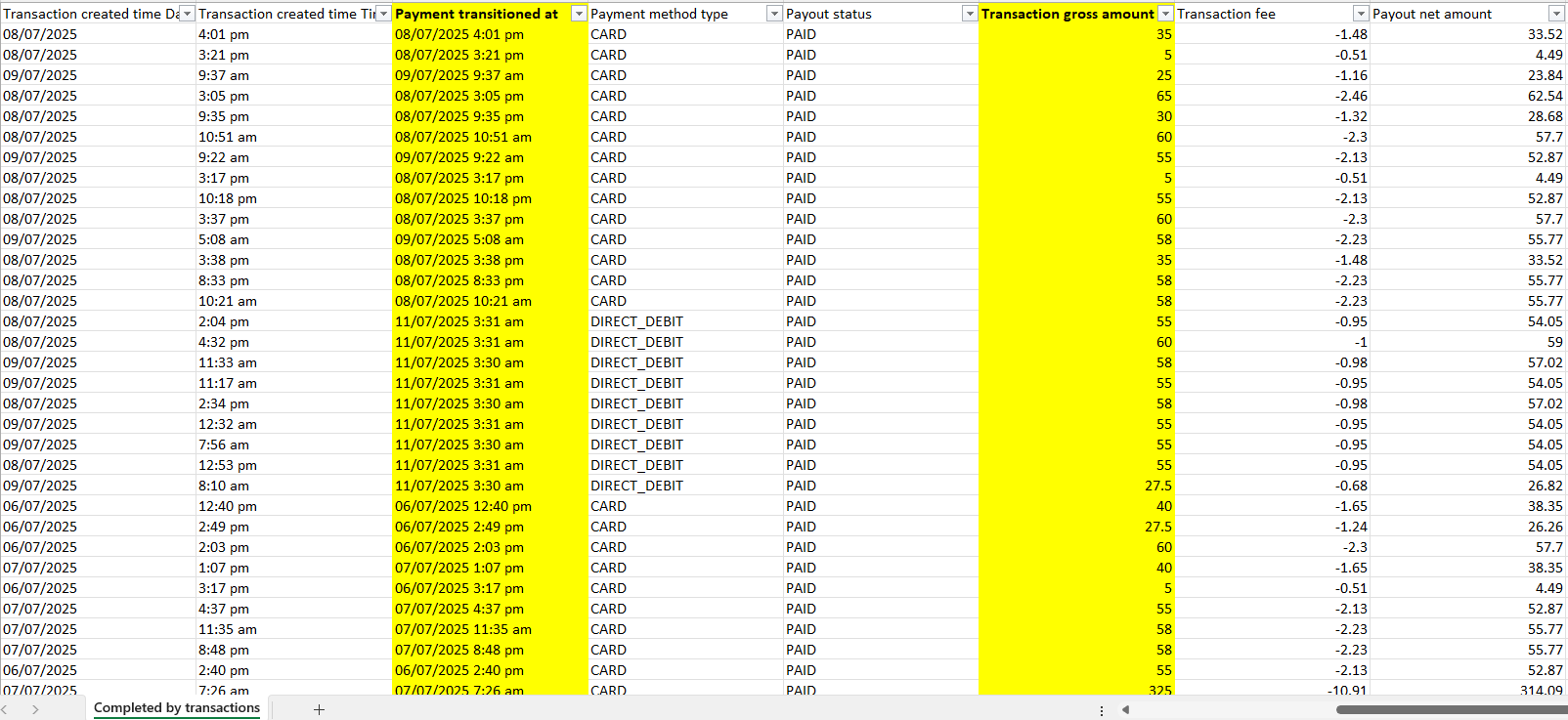The width and height of the screenshot is (1568, 720).
Task: Select the transaction fee cell -1.32
Action: (1272, 116)
